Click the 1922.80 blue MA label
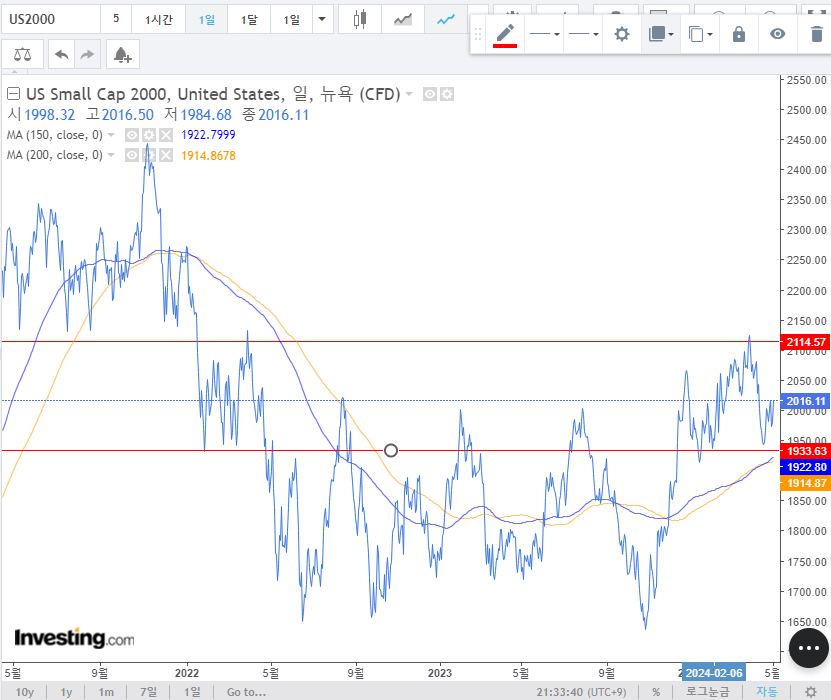 (x=806, y=467)
